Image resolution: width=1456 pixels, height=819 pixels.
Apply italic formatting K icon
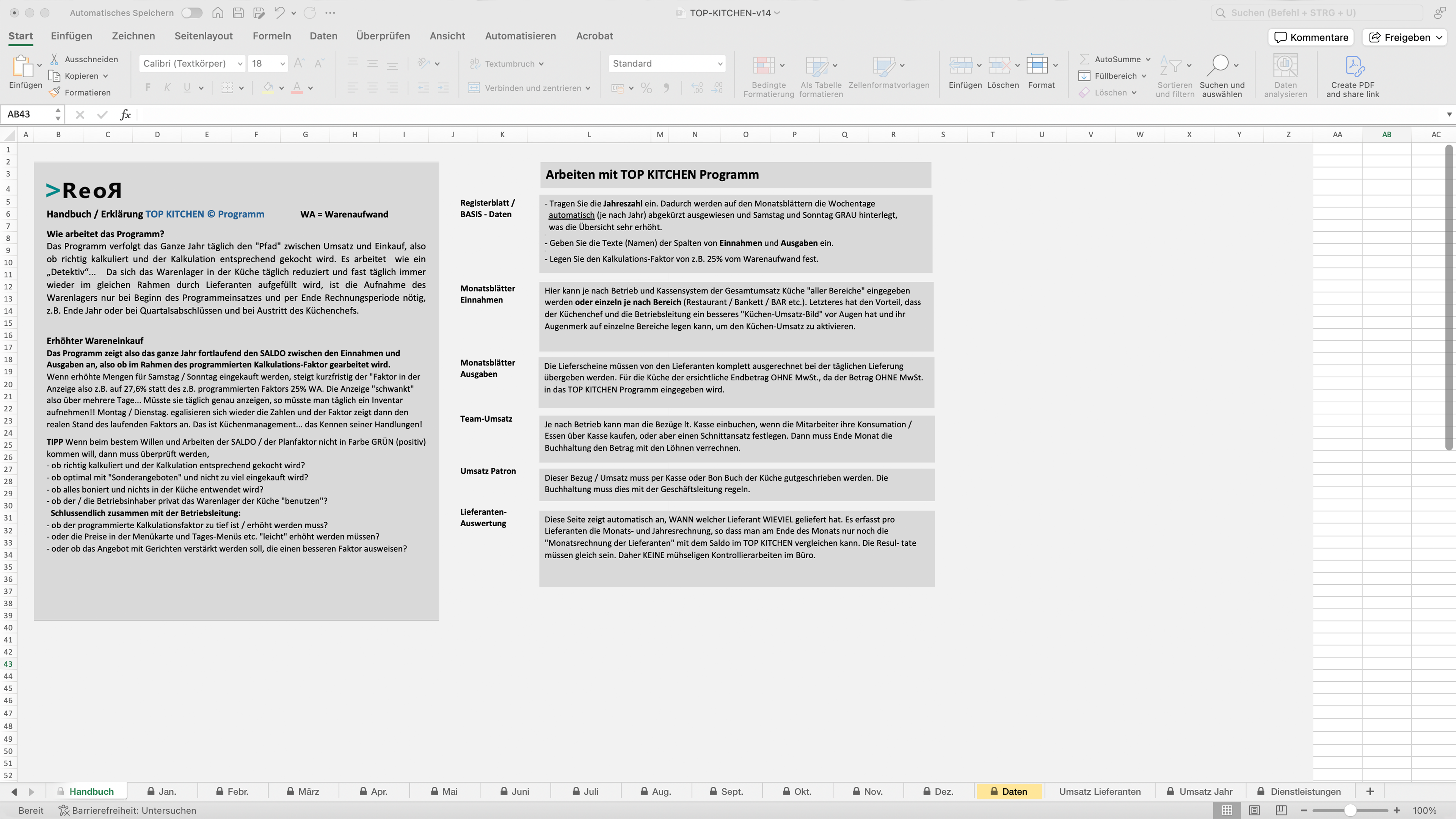(167, 88)
